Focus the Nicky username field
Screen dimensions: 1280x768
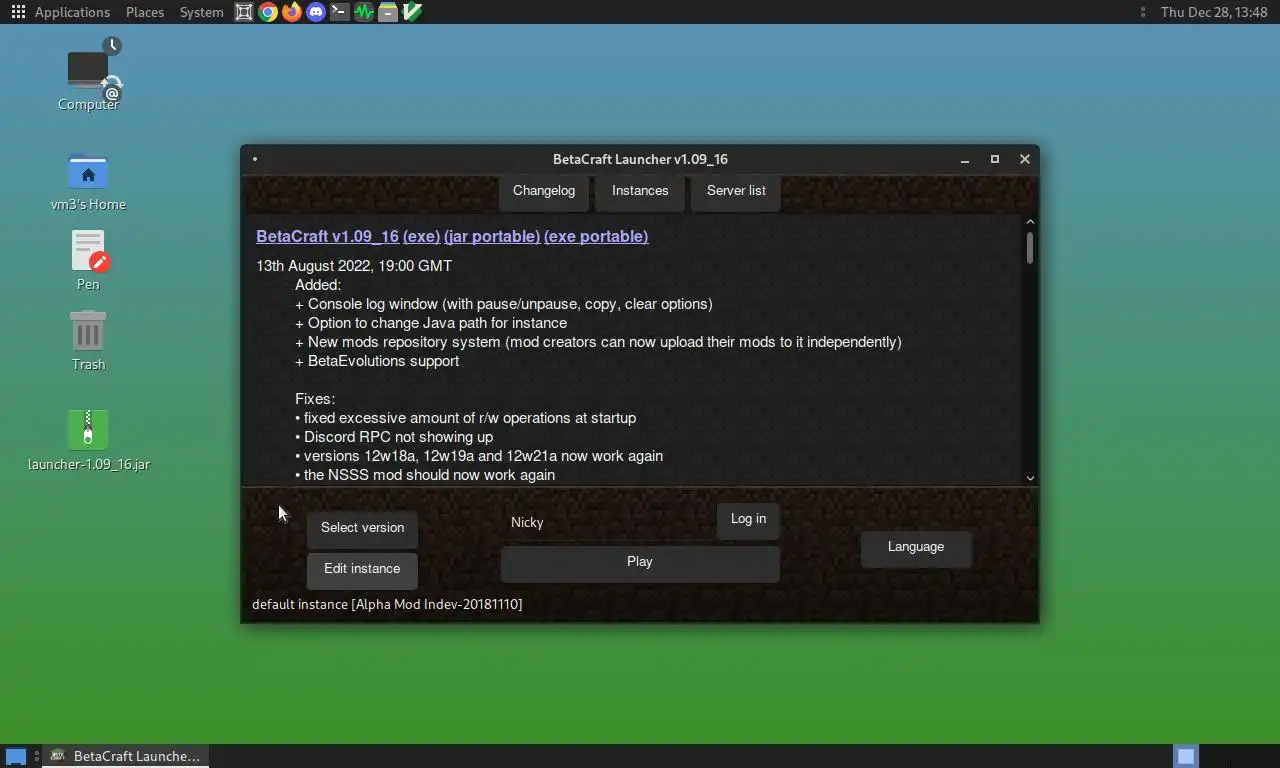click(x=607, y=522)
